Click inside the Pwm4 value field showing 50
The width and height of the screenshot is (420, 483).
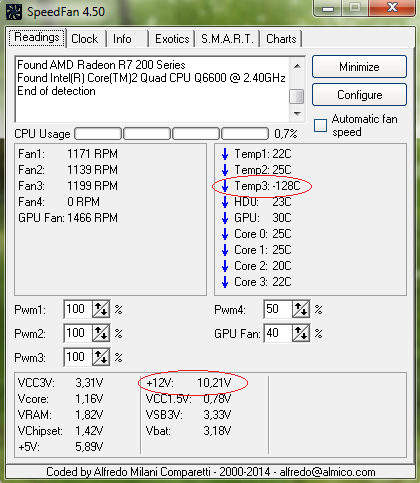coord(278,309)
